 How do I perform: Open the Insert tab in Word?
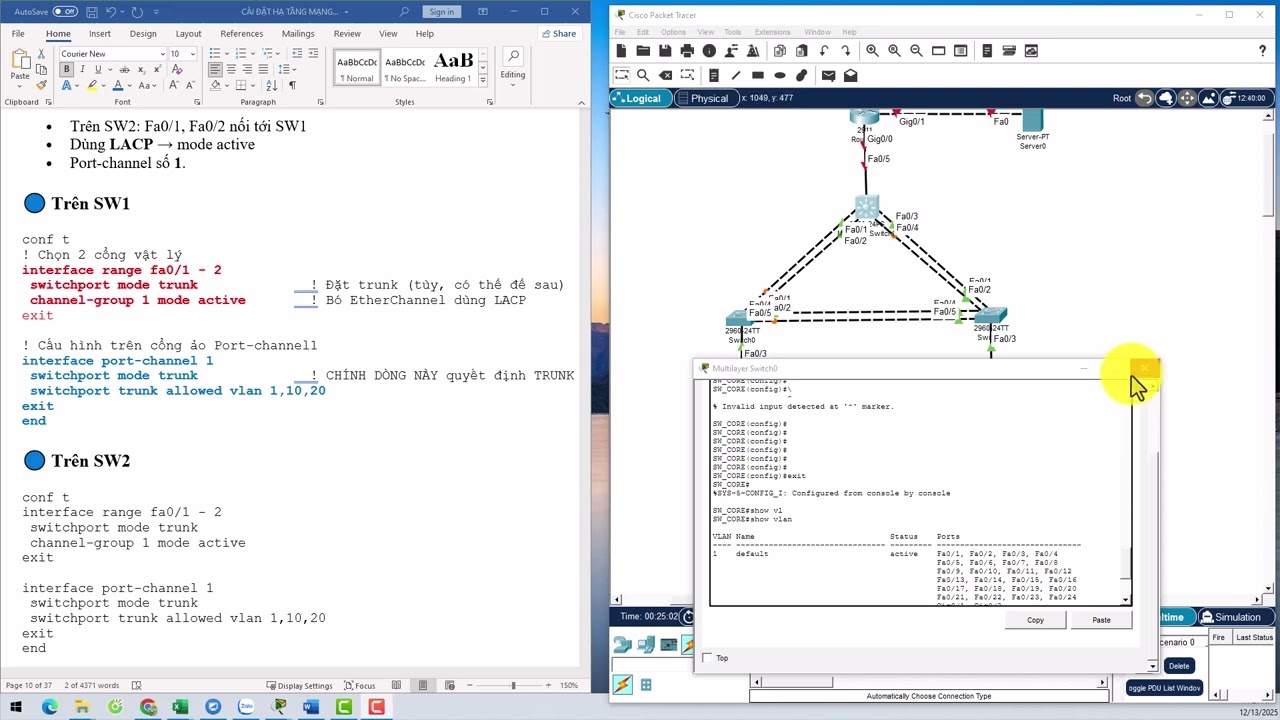tap(100, 33)
